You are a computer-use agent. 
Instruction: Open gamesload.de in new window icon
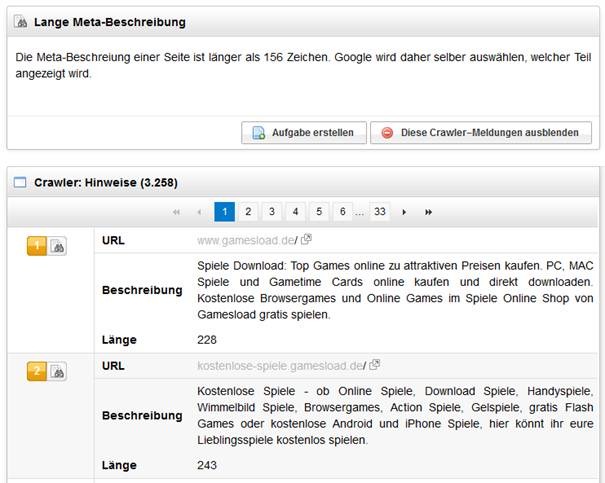pos(306,240)
